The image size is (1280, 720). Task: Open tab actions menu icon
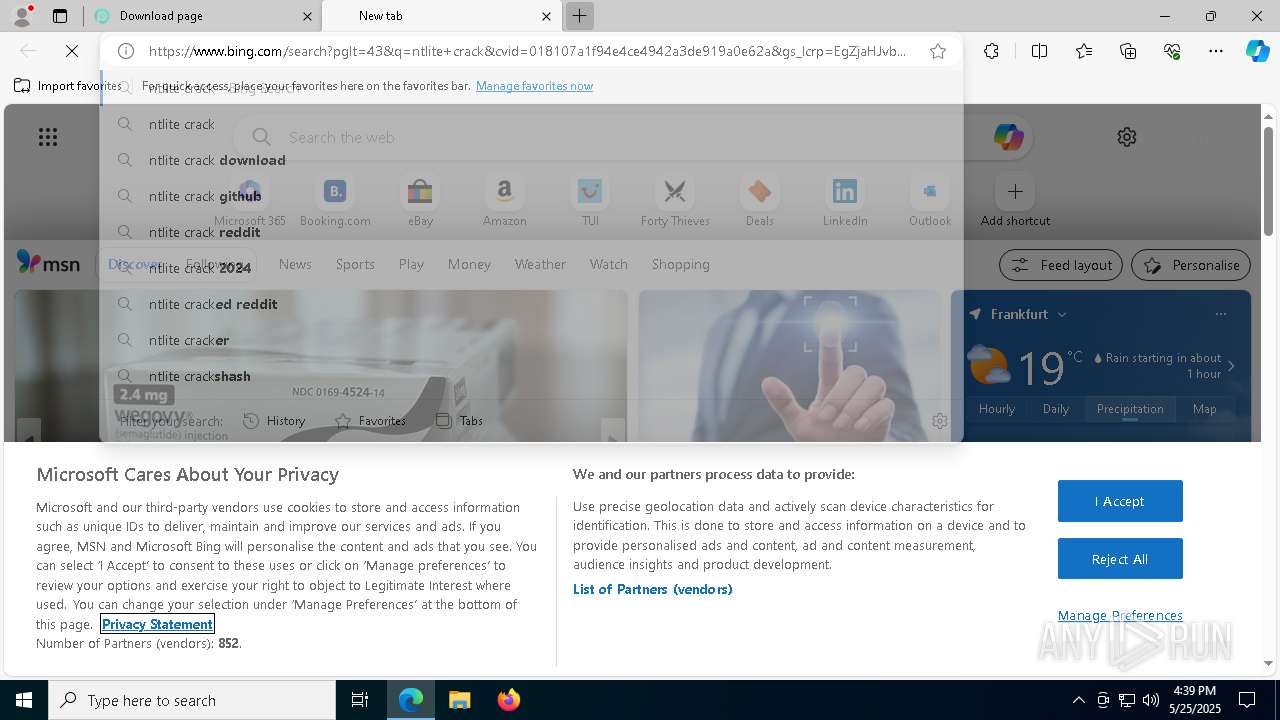(60, 16)
